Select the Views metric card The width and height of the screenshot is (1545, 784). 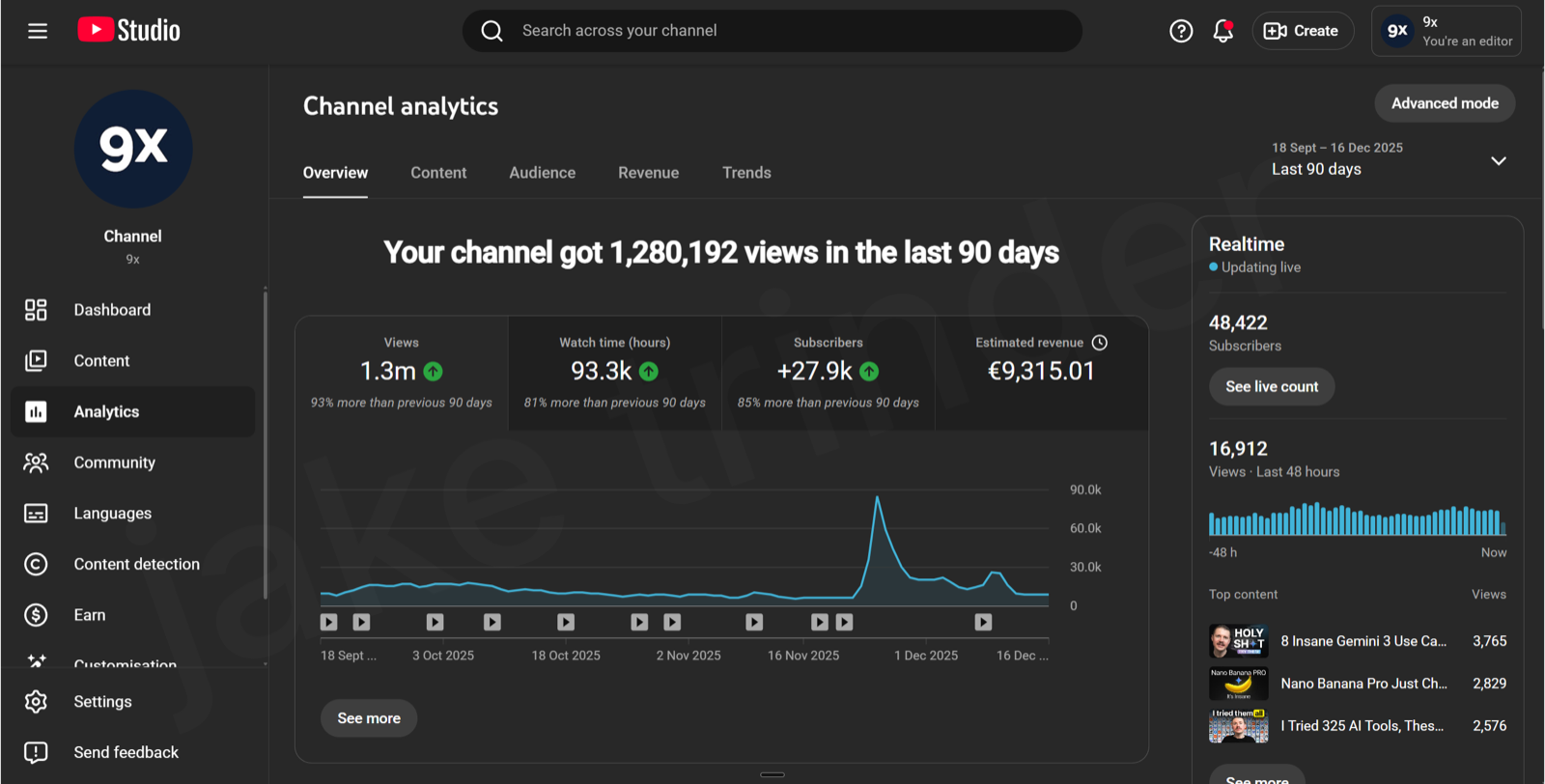click(x=402, y=373)
